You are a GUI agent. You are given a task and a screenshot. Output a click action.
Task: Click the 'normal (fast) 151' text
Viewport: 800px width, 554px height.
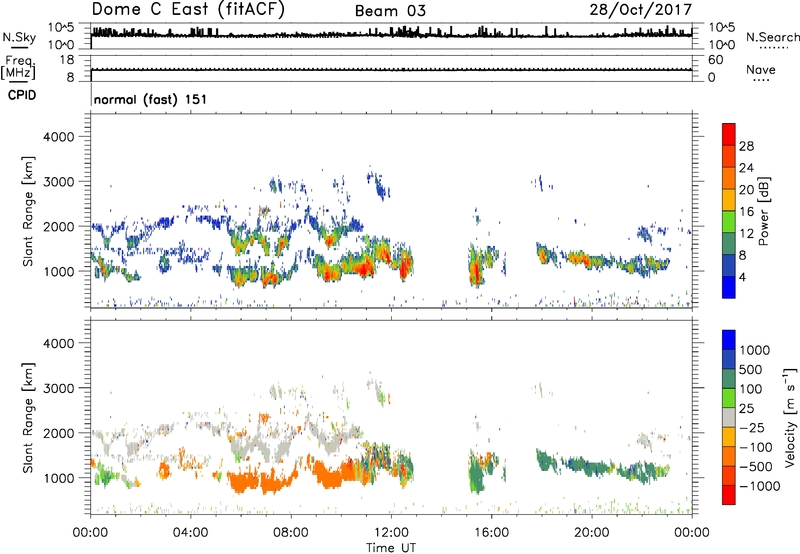pyautogui.click(x=150, y=99)
